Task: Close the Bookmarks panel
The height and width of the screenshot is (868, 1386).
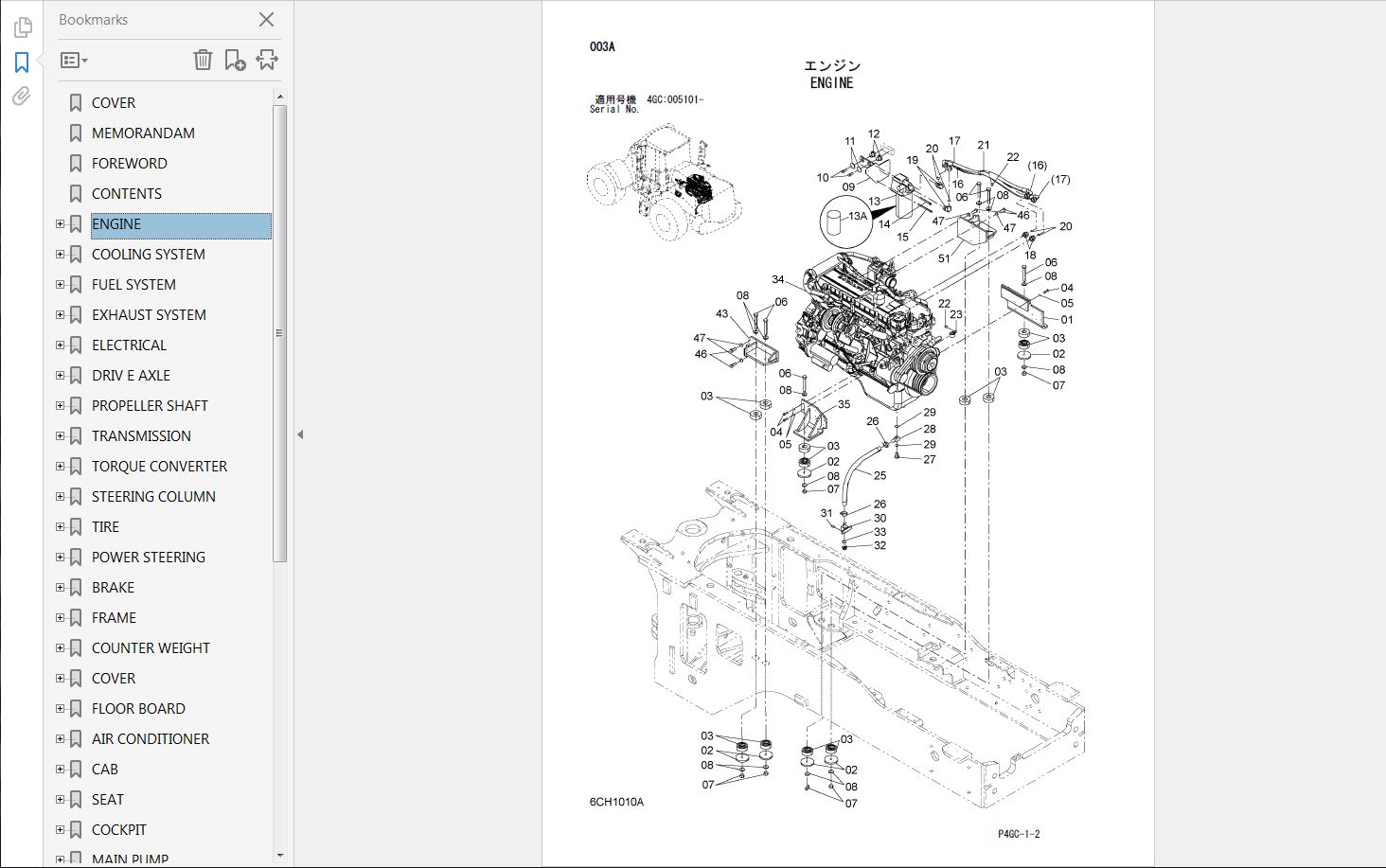Action: point(266,20)
